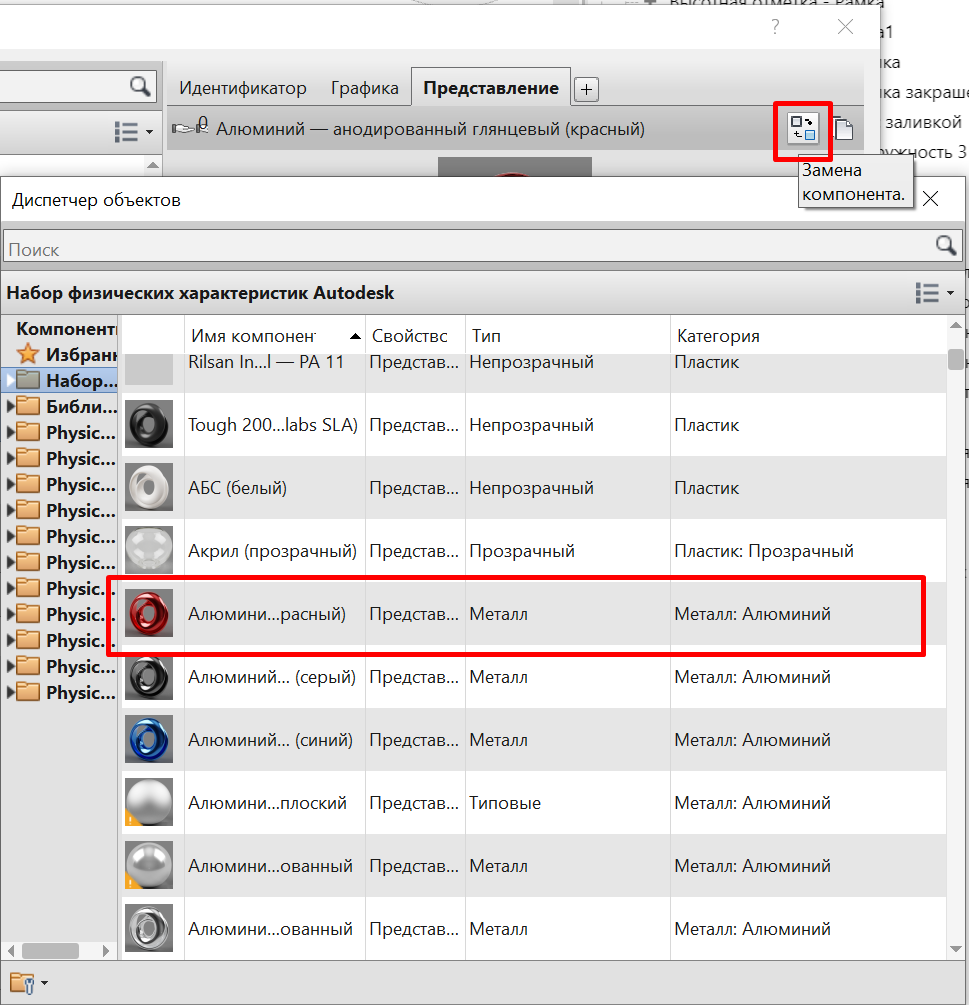Image resolution: width=969 pixels, height=1005 pixels.
Task: Select the Представление tab
Action: (491, 87)
